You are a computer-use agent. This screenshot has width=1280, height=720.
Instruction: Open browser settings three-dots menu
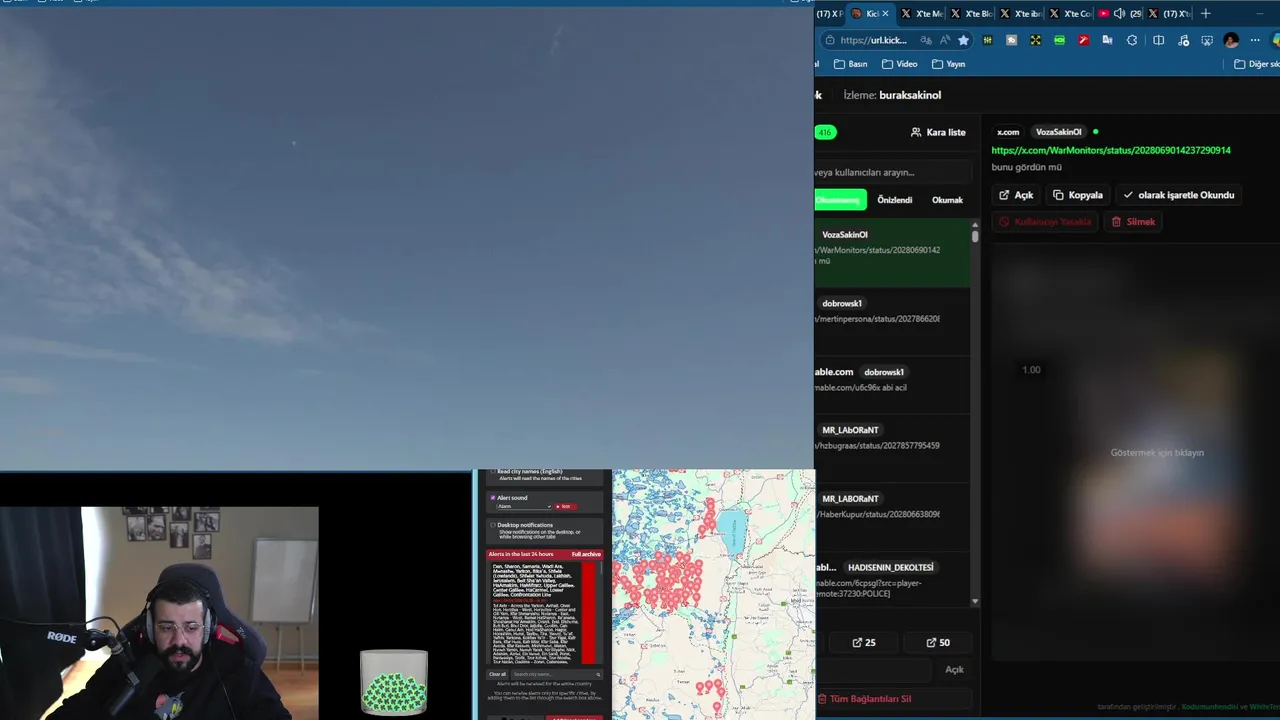coord(1255,40)
